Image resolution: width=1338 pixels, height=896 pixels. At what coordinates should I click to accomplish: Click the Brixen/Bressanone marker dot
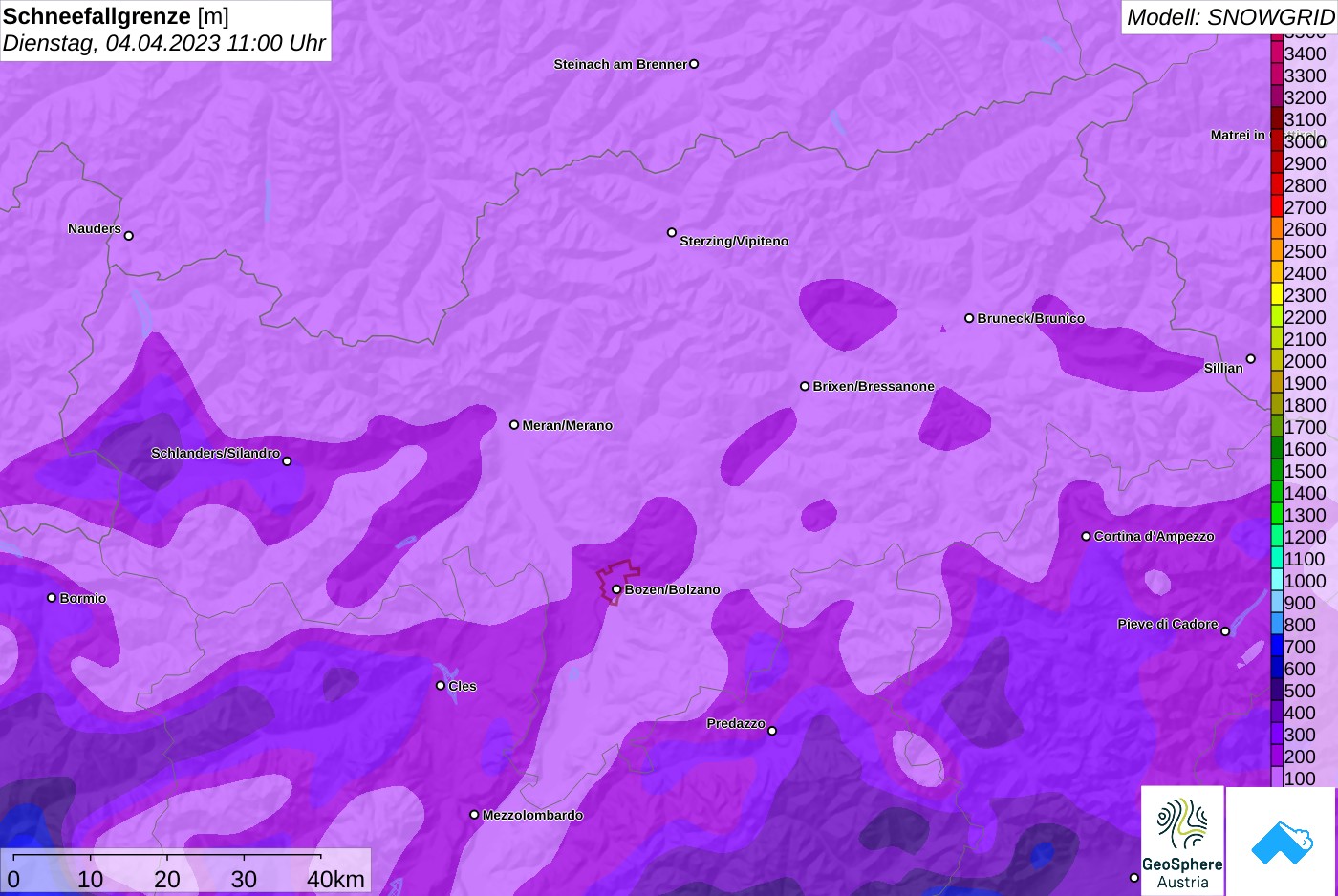point(805,386)
